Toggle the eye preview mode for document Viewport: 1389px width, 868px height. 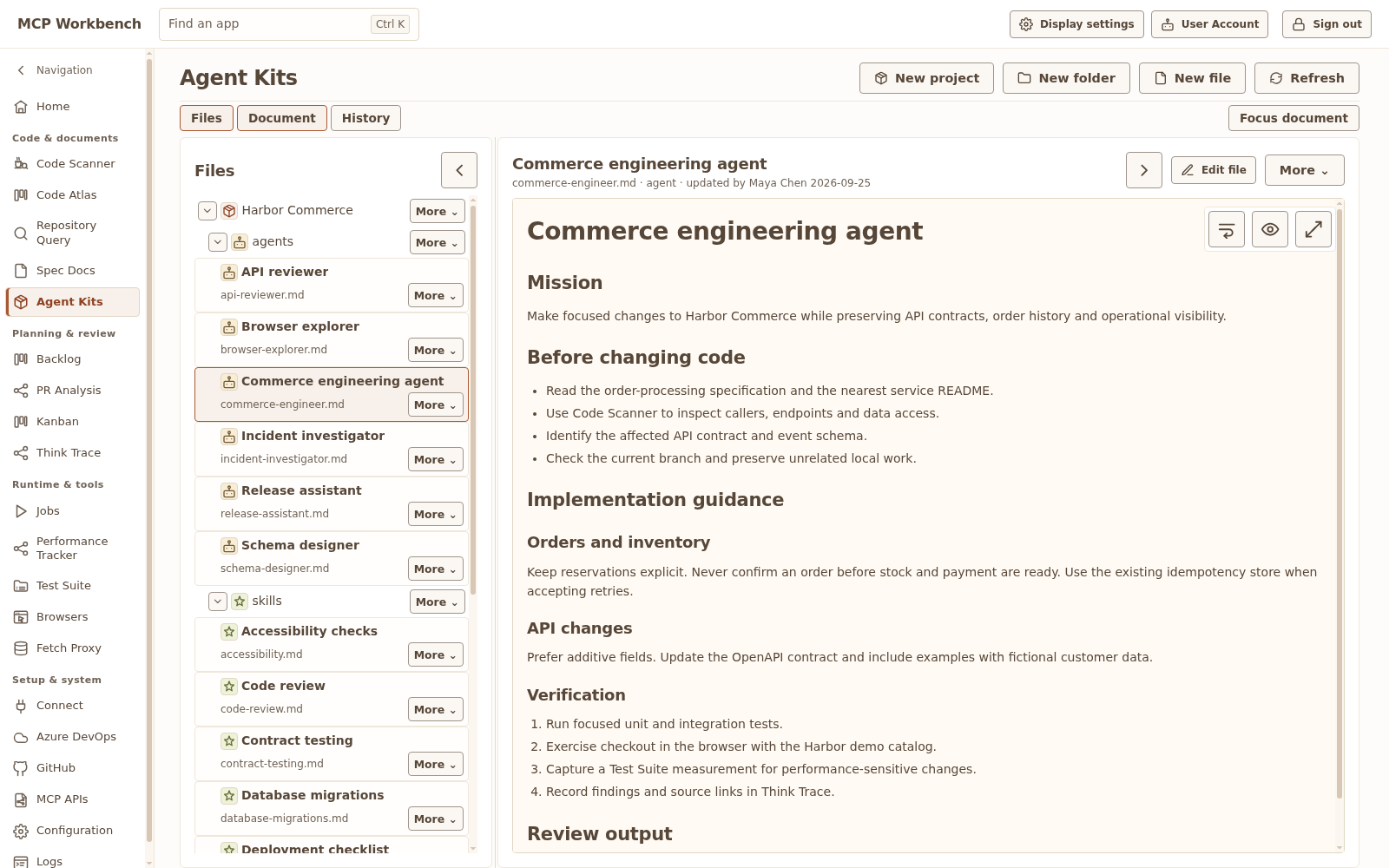(x=1270, y=229)
